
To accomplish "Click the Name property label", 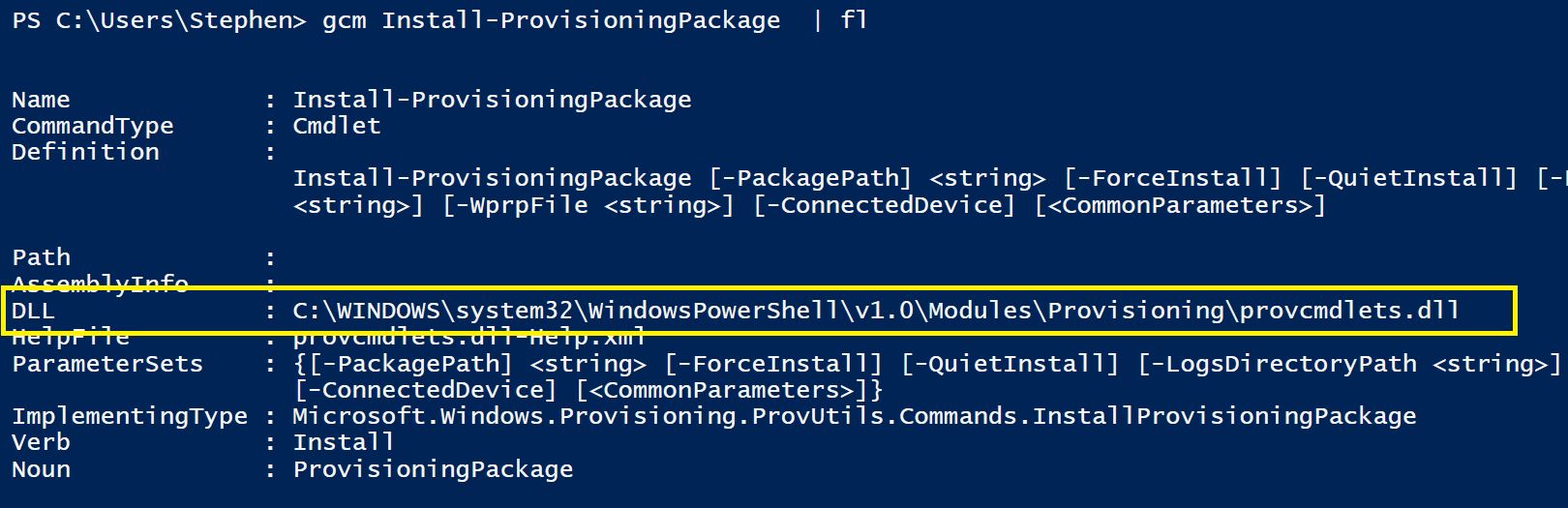I will coord(41,100).
